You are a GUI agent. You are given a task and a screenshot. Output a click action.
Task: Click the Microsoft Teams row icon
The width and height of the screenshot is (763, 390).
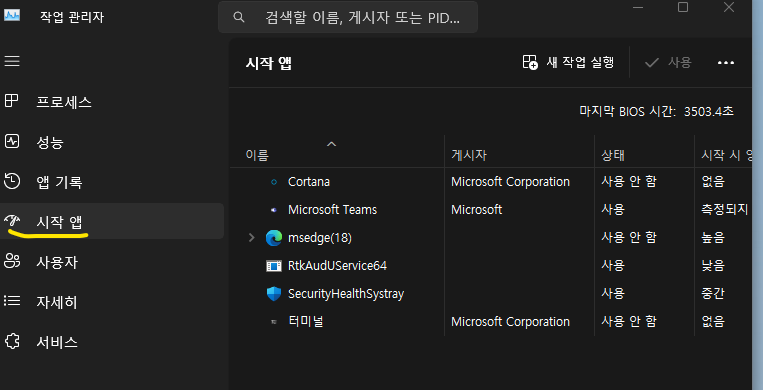(274, 210)
